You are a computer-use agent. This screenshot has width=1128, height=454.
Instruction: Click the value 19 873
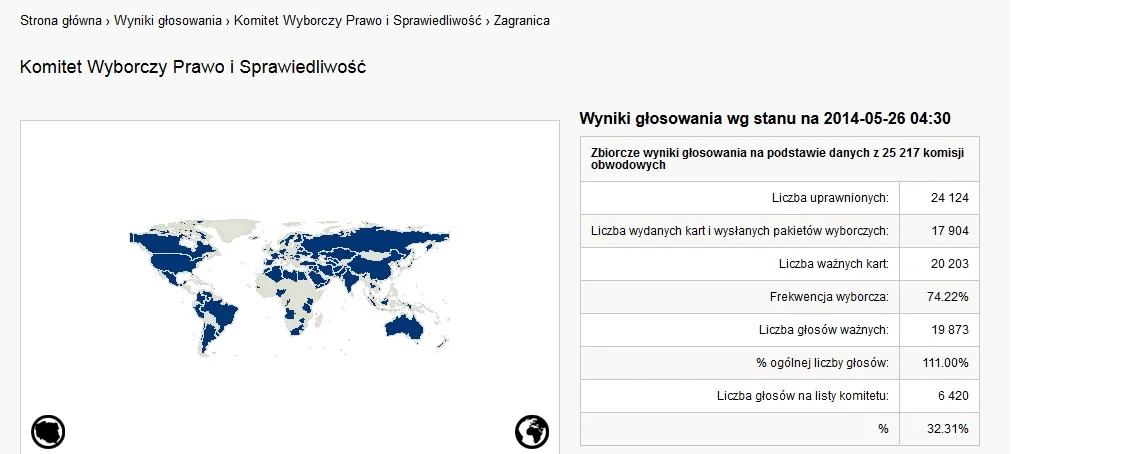[x=950, y=330]
